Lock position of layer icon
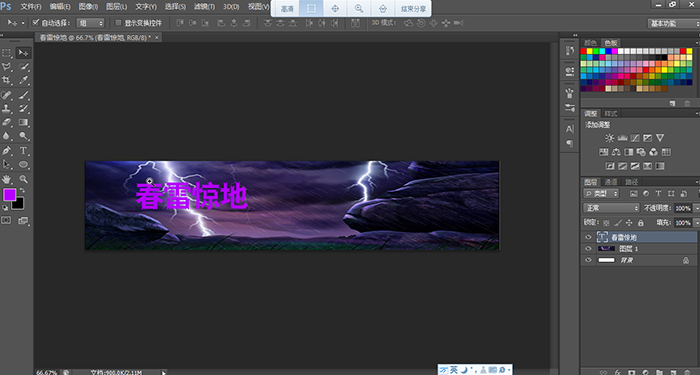This screenshot has width=700, height=375. [x=629, y=222]
